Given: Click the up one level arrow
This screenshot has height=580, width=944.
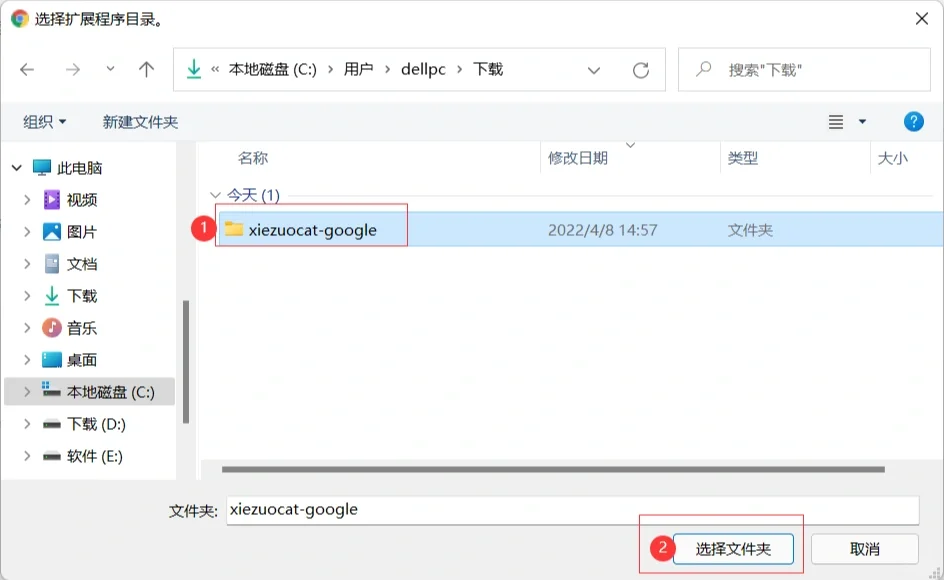Looking at the screenshot, I should [x=145, y=70].
